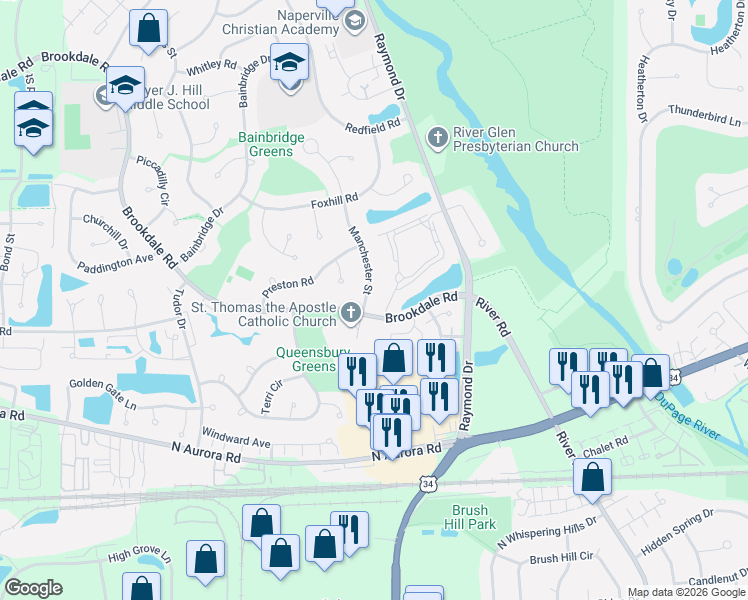Select the River Glen Presbyterian Church pin
Image resolution: width=748 pixels, height=600 pixels.
coord(438,139)
